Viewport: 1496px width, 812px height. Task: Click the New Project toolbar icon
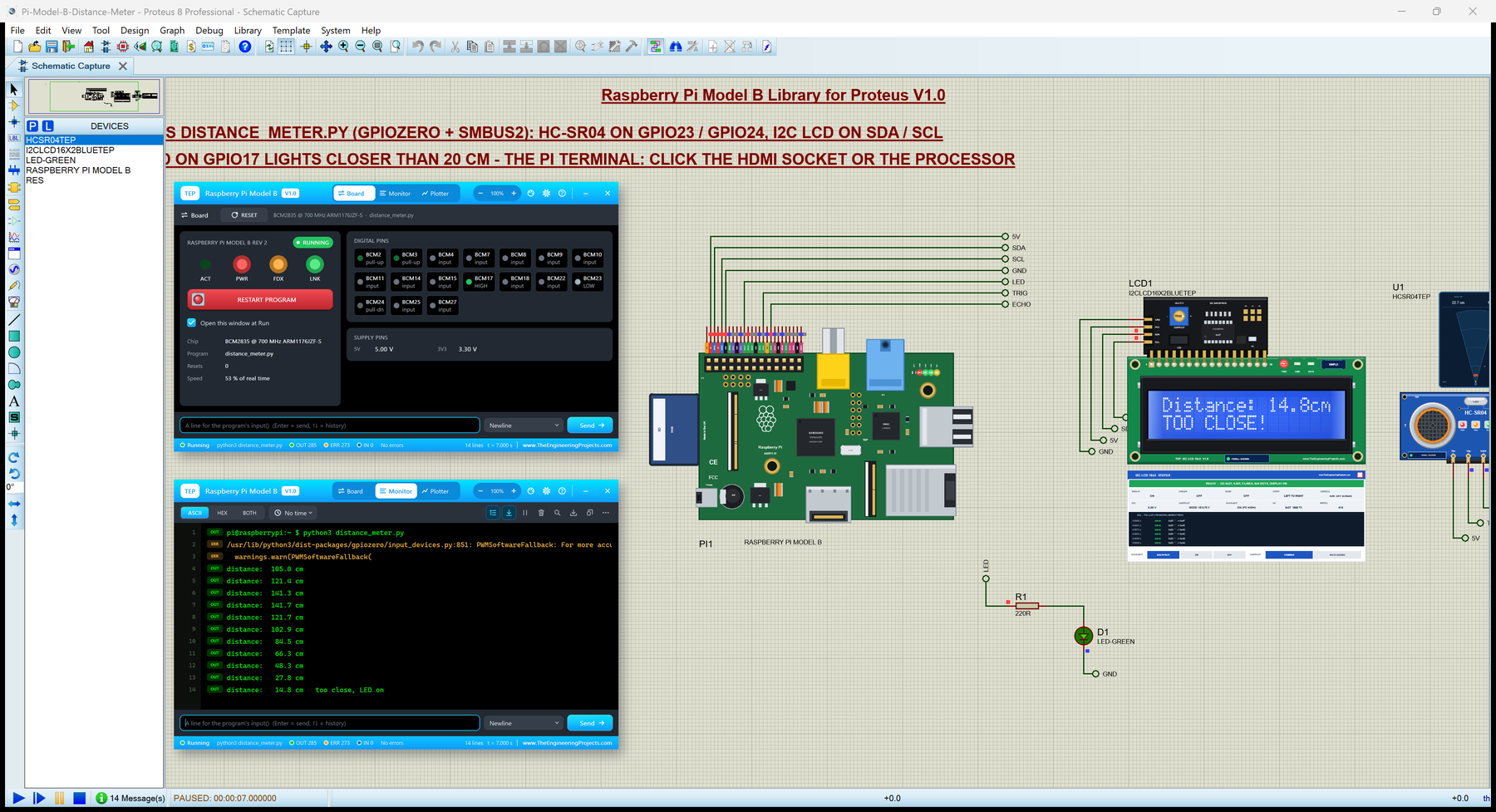[x=17, y=47]
